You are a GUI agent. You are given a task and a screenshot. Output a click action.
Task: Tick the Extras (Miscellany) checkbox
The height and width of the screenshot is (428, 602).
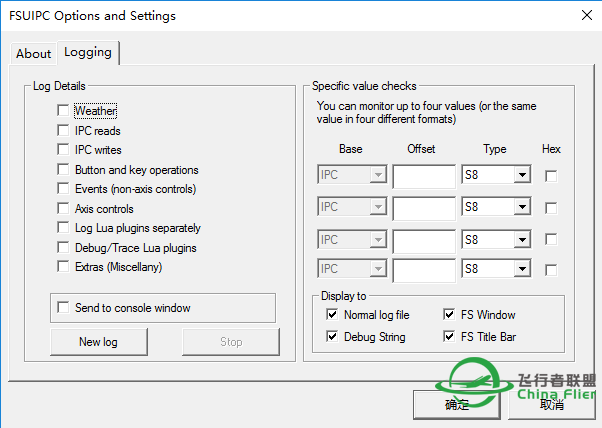click(64, 267)
